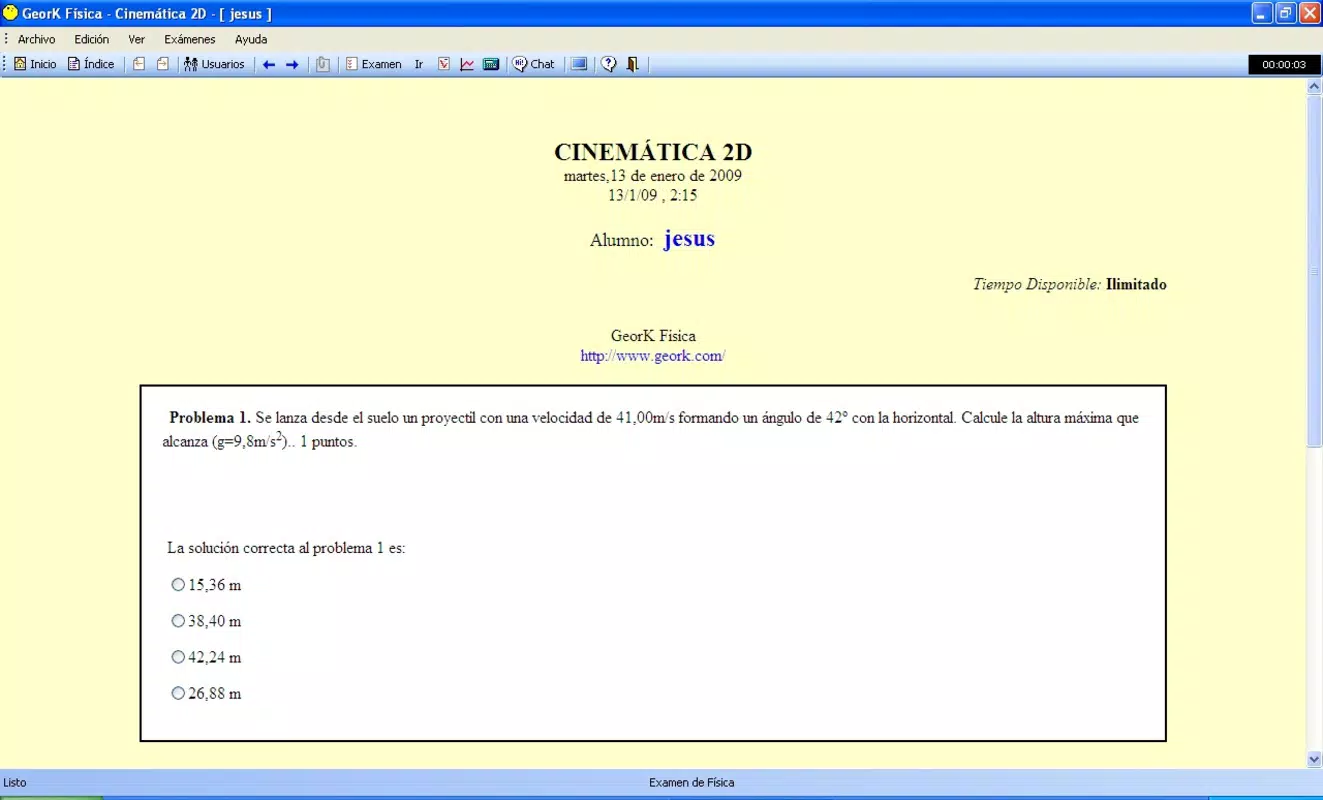
Task: Go forward with blue right arrow
Action: tap(292, 64)
